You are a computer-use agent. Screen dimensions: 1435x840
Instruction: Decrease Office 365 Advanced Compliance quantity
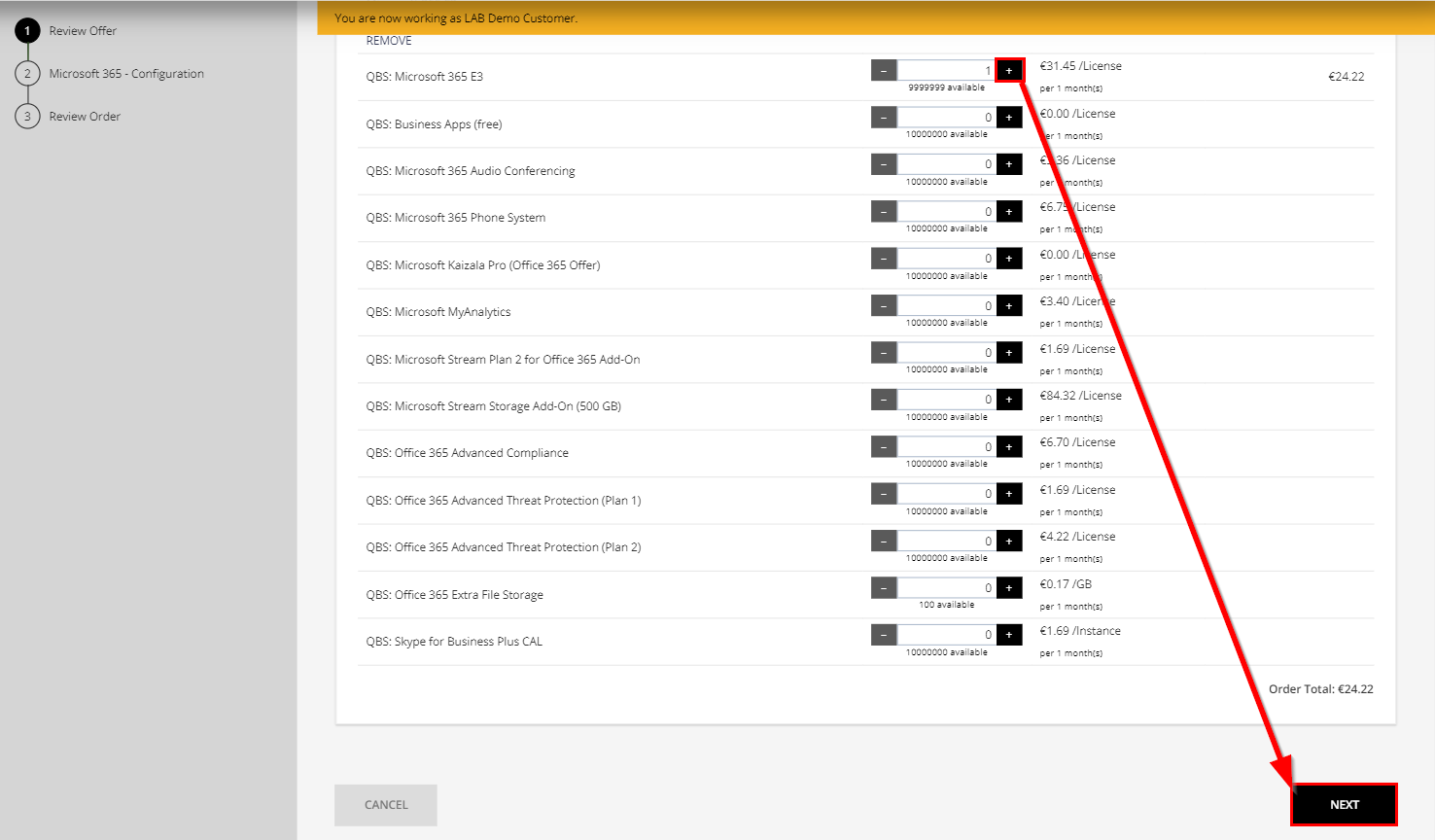[x=884, y=446]
